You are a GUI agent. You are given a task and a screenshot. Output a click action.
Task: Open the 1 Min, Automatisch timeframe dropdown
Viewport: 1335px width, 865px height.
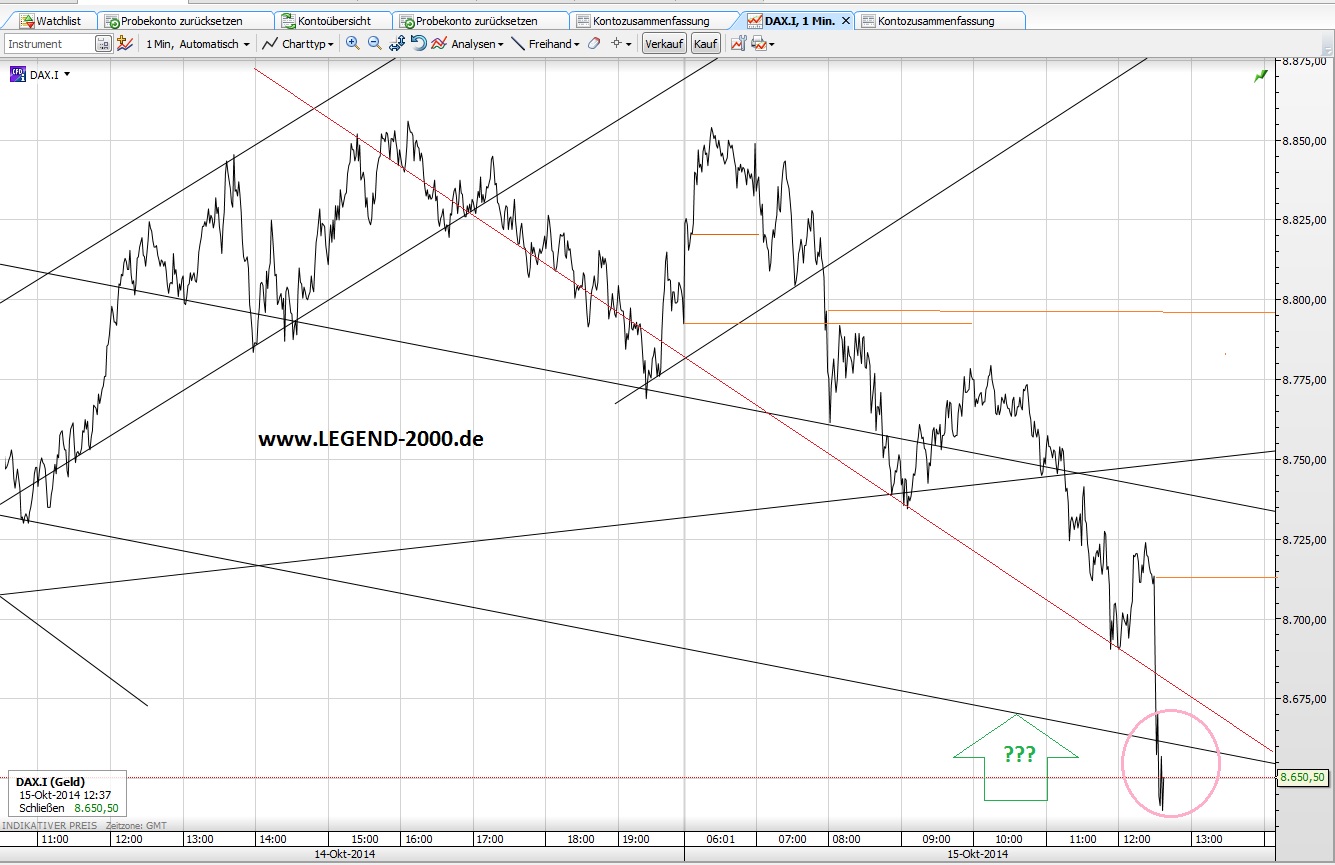[x=195, y=44]
